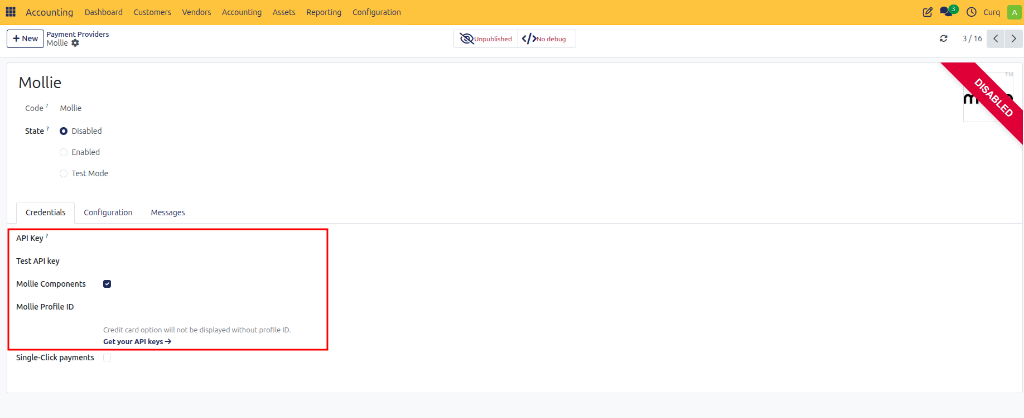Open the apps grid menu icon
The image size is (1024, 418).
(10, 12)
